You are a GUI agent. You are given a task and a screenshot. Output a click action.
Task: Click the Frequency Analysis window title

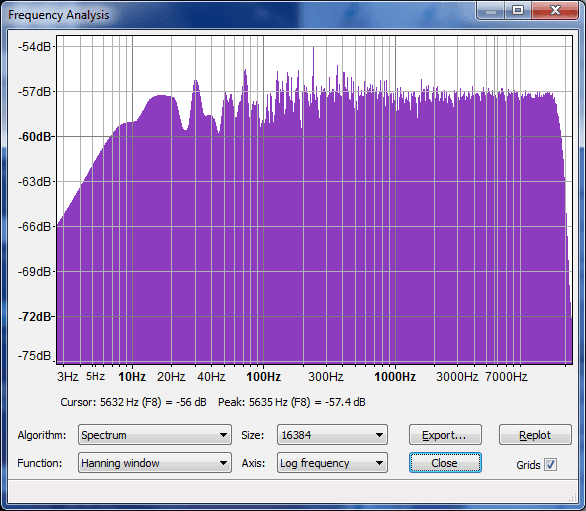pos(59,15)
